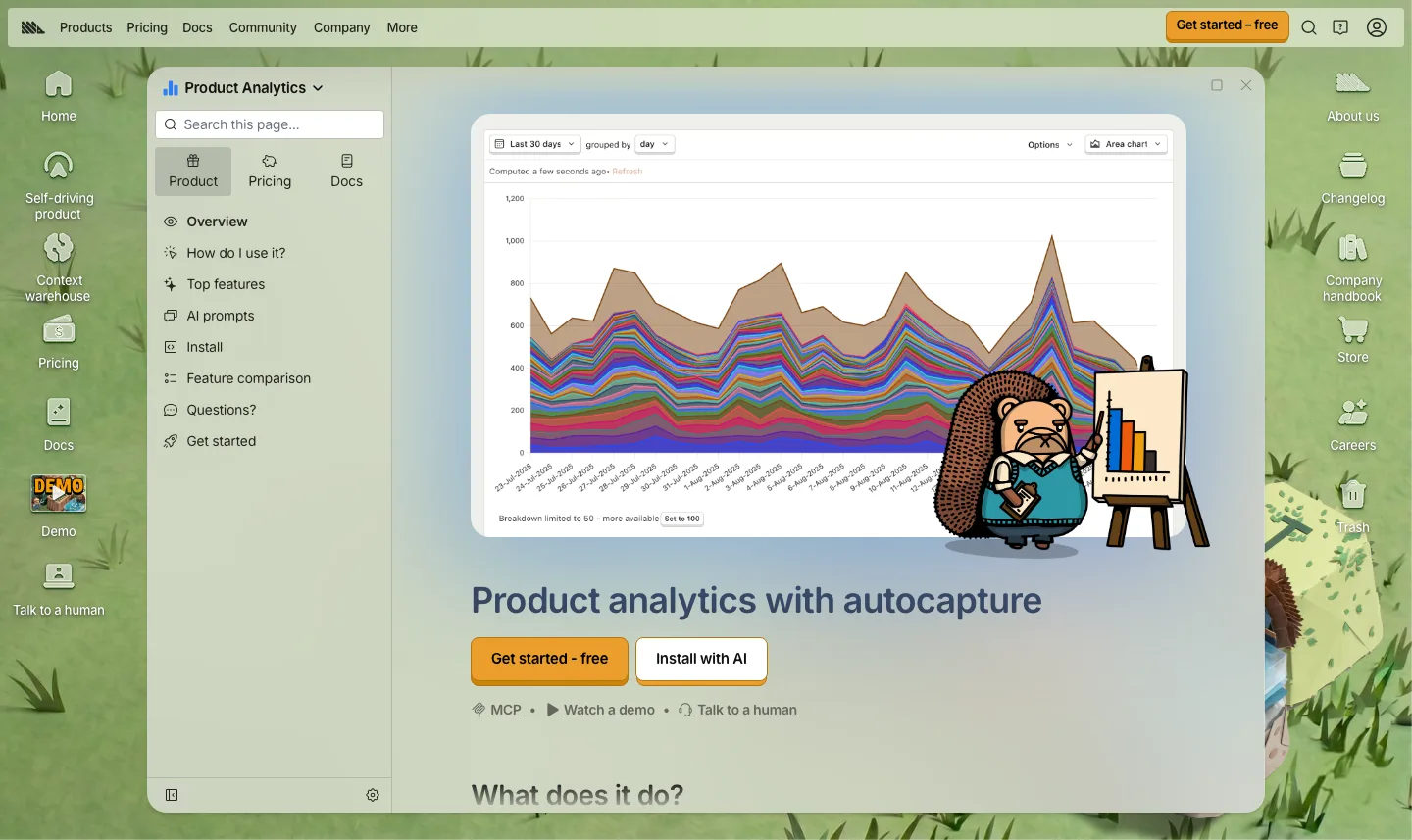Image resolution: width=1412 pixels, height=840 pixels.
Task: Open the Home desktop icon
Action: click(59, 96)
